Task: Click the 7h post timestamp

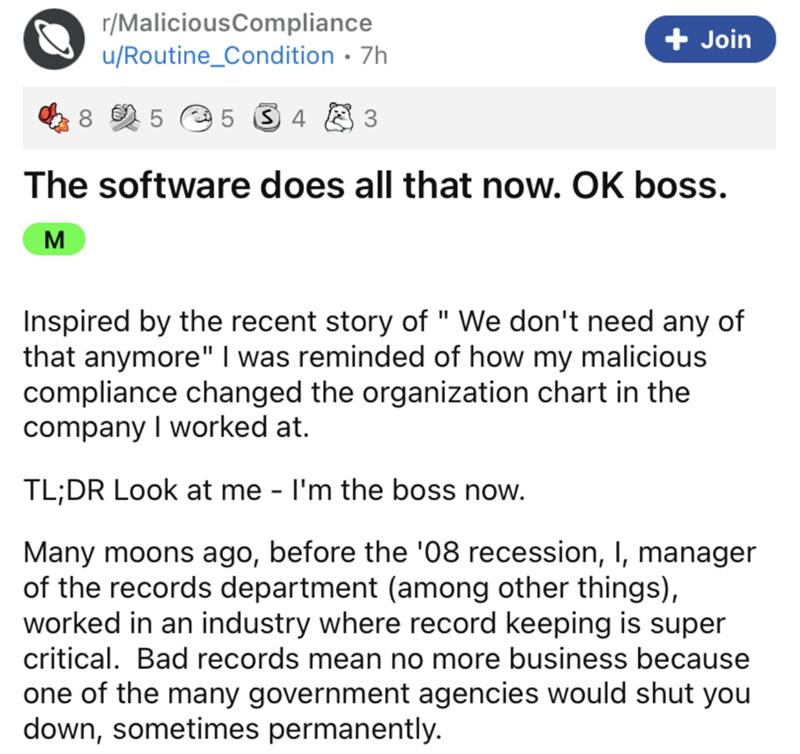Action: (372, 55)
